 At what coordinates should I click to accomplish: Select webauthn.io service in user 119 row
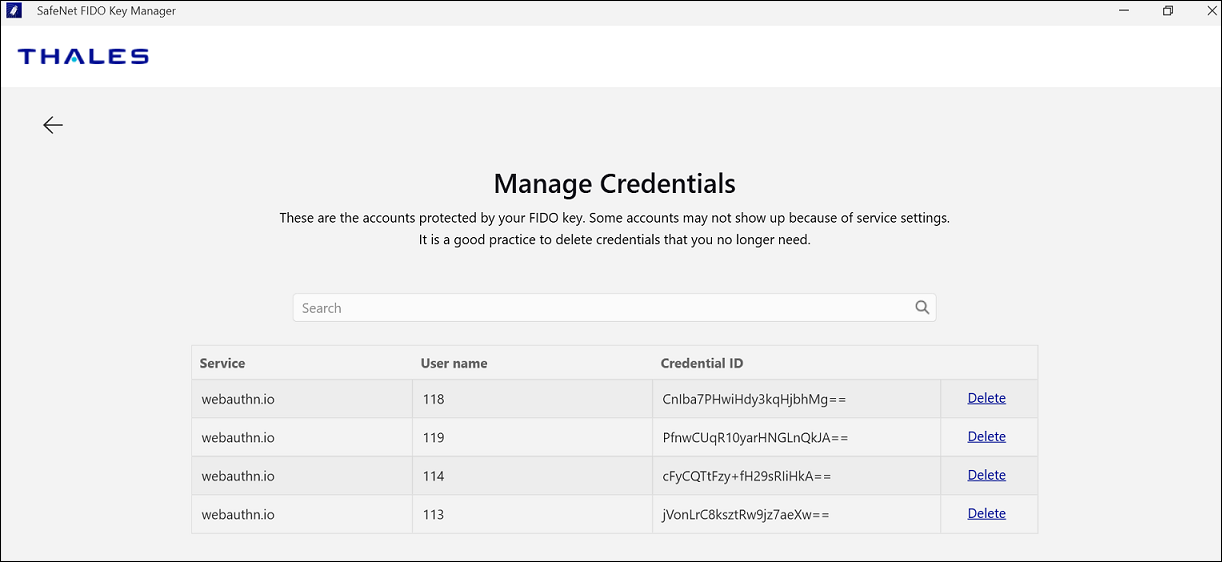pos(238,438)
